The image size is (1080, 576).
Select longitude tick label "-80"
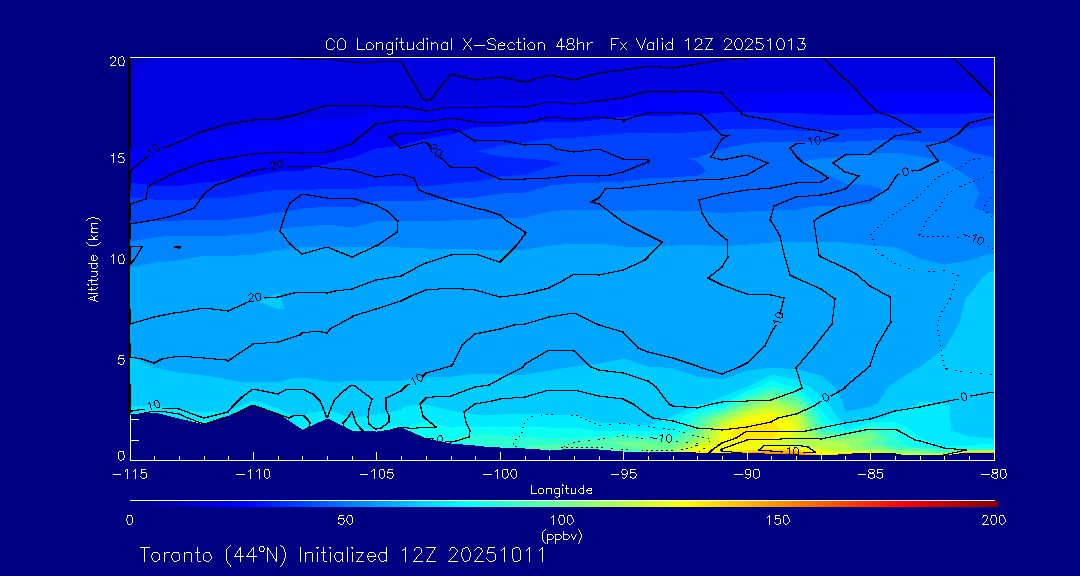[994, 475]
